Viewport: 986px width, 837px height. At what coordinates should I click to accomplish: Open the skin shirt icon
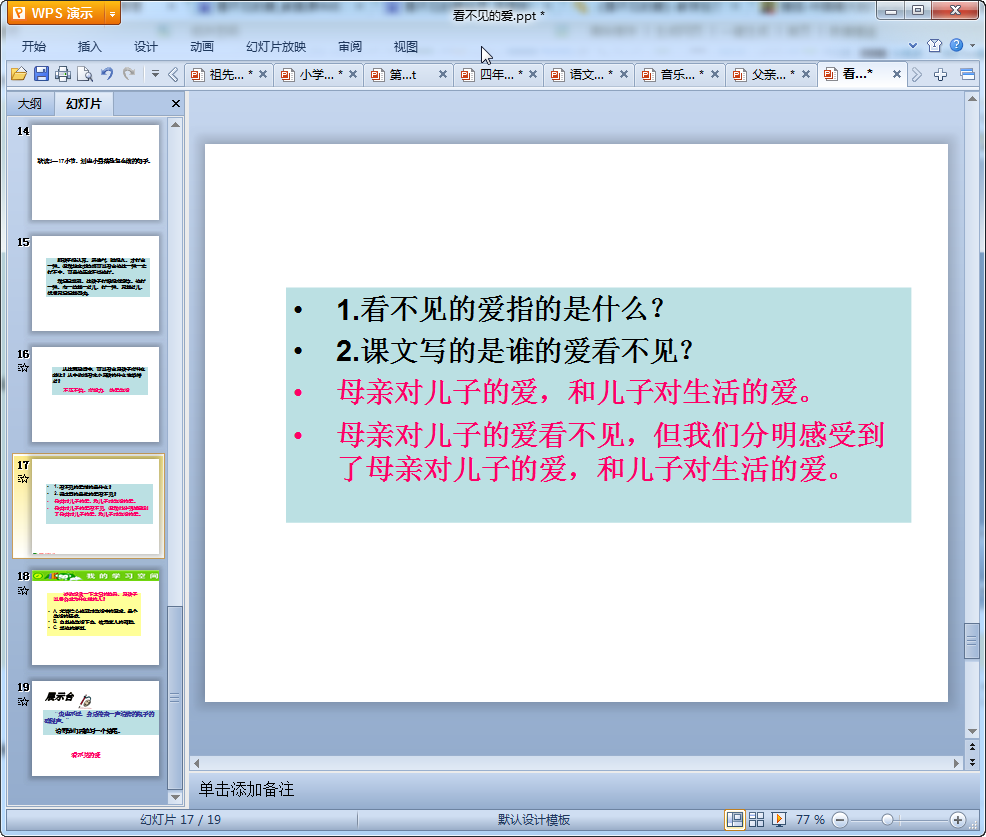point(934,46)
